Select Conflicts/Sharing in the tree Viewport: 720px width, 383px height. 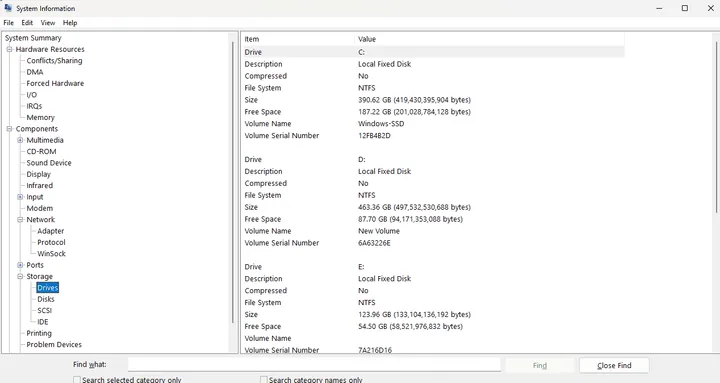[54, 61]
